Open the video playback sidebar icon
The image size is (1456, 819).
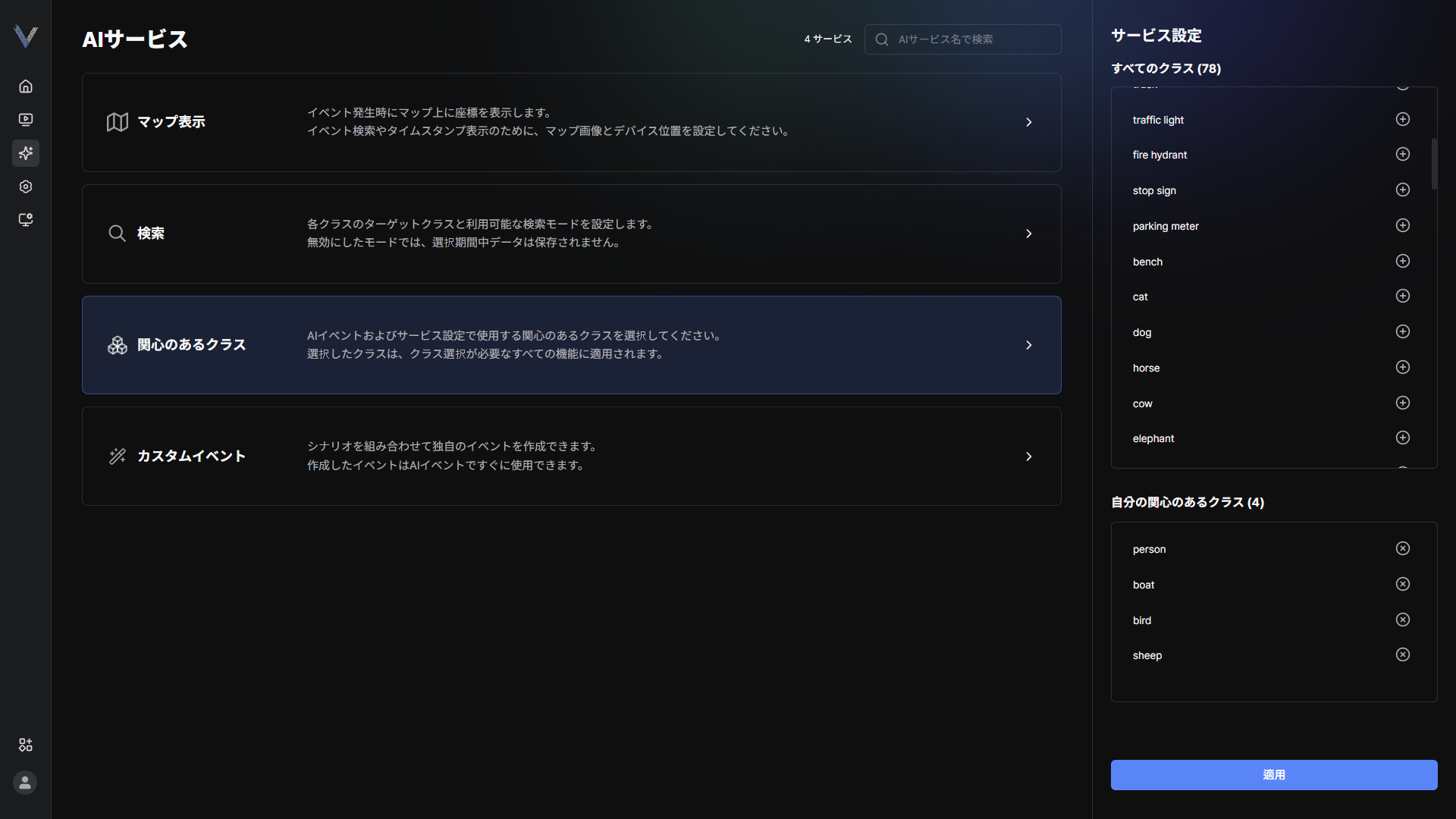pyautogui.click(x=26, y=120)
